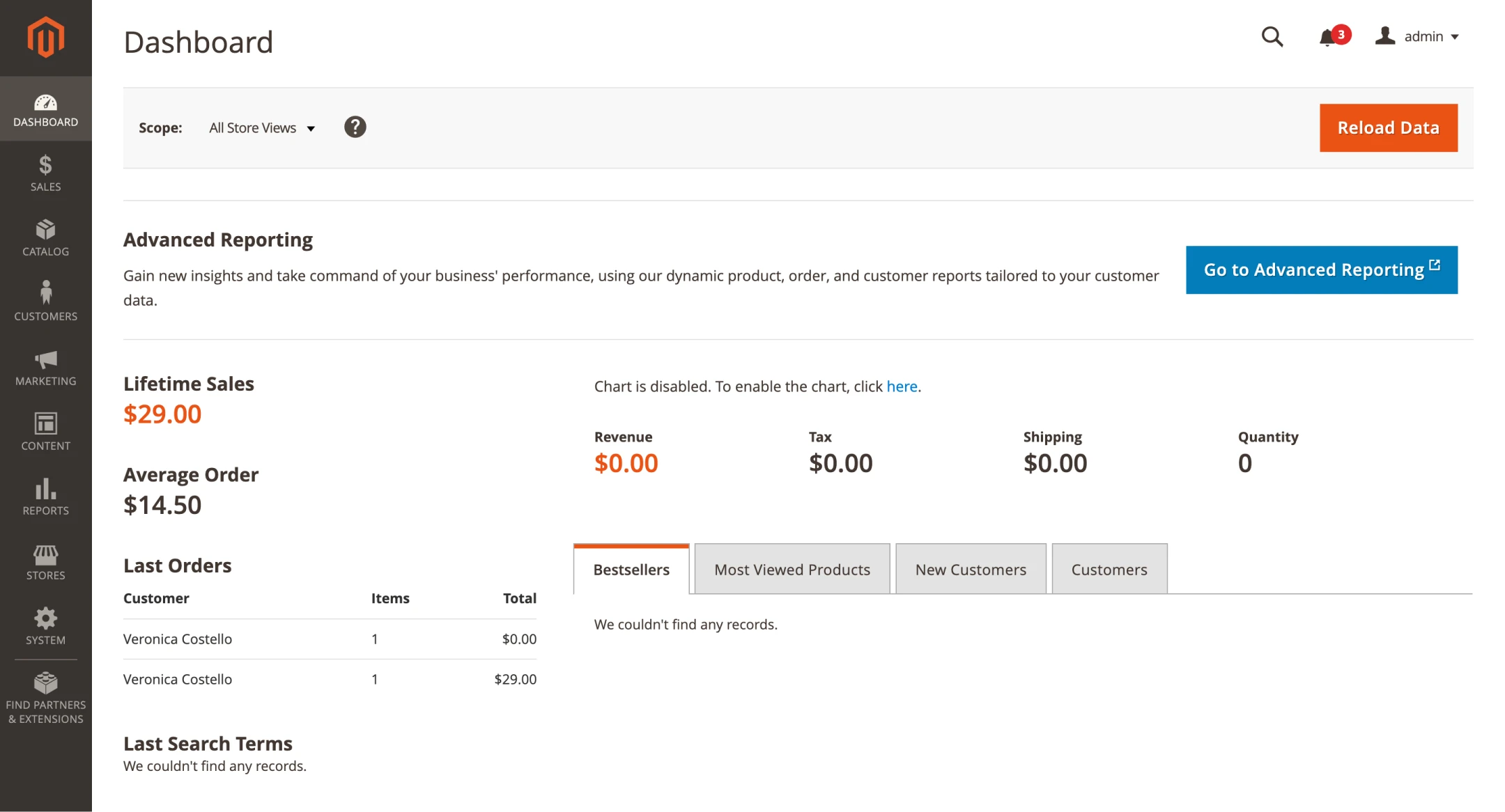Image resolution: width=1505 pixels, height=812 pixels.
Task: Select the Sales sidebar icon
Action: pos(45,173)
